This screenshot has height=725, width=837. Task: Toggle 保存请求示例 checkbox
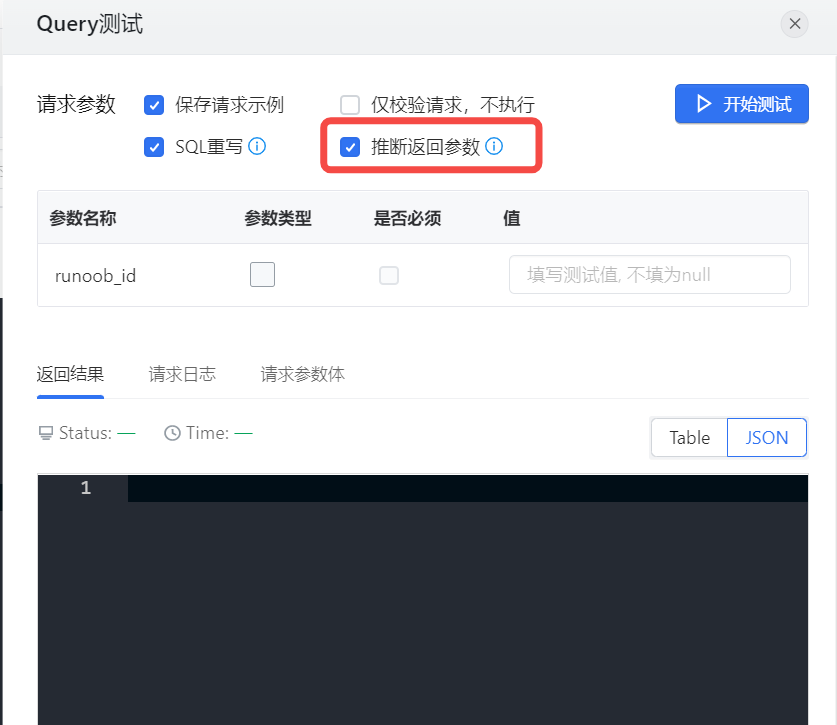coord(154,105)
